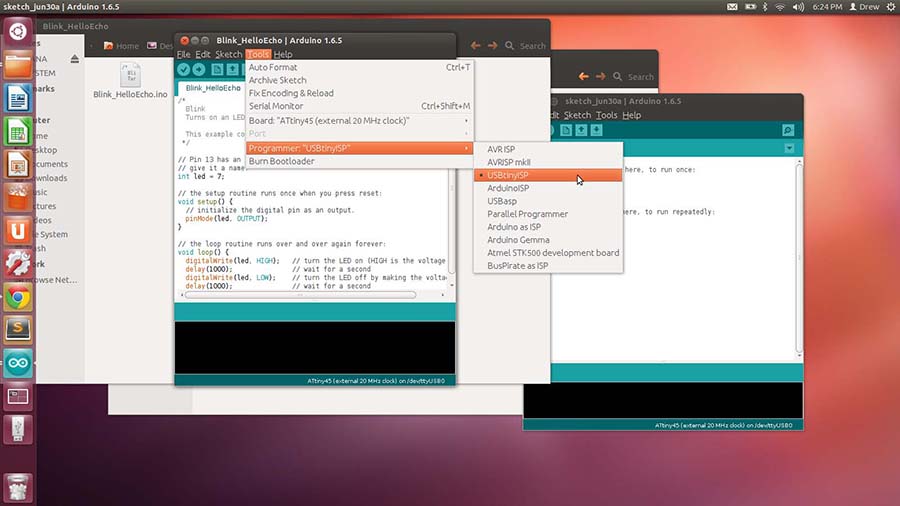This screenshot has height=506, width=900.
Task: Launch LibreOffice Impress from launcher
Action: tap(18, 165)
